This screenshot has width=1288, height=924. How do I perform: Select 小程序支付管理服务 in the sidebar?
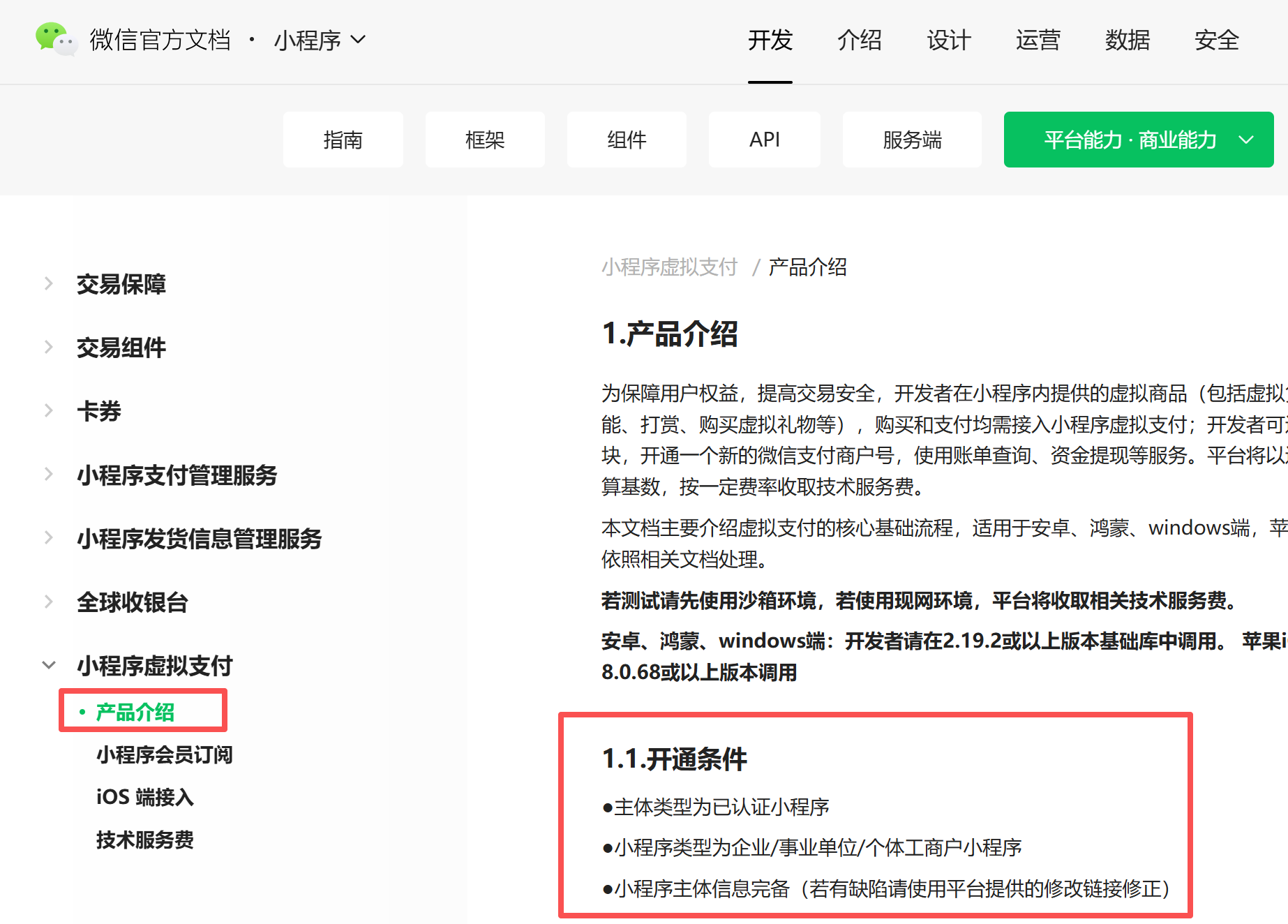point(177,475)
